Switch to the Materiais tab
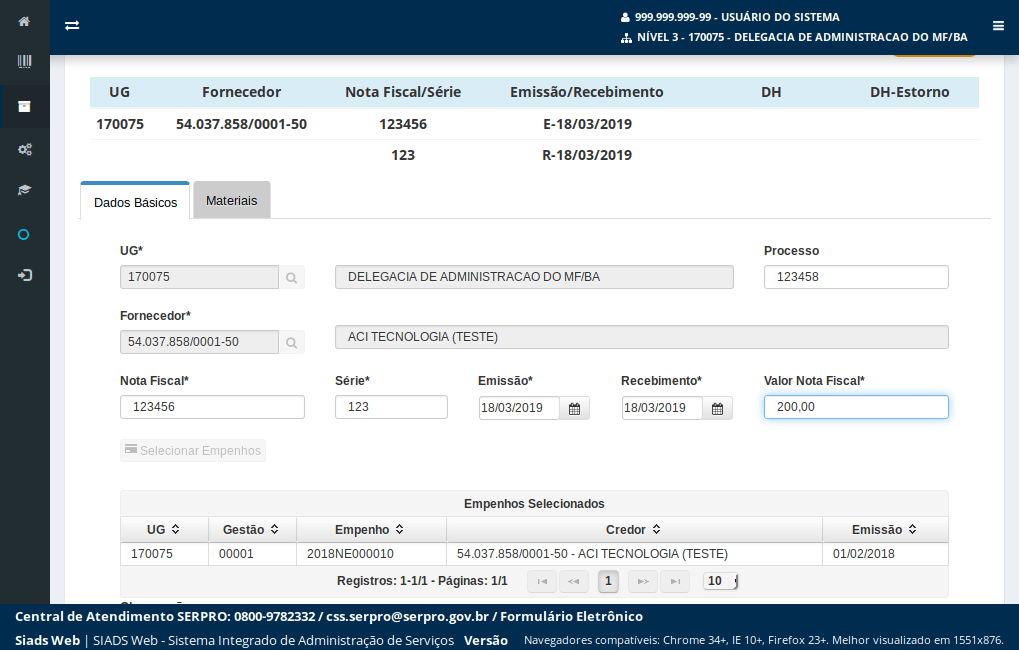Image resolution: width=1019 pixels, height=650 pixels. 231,201
